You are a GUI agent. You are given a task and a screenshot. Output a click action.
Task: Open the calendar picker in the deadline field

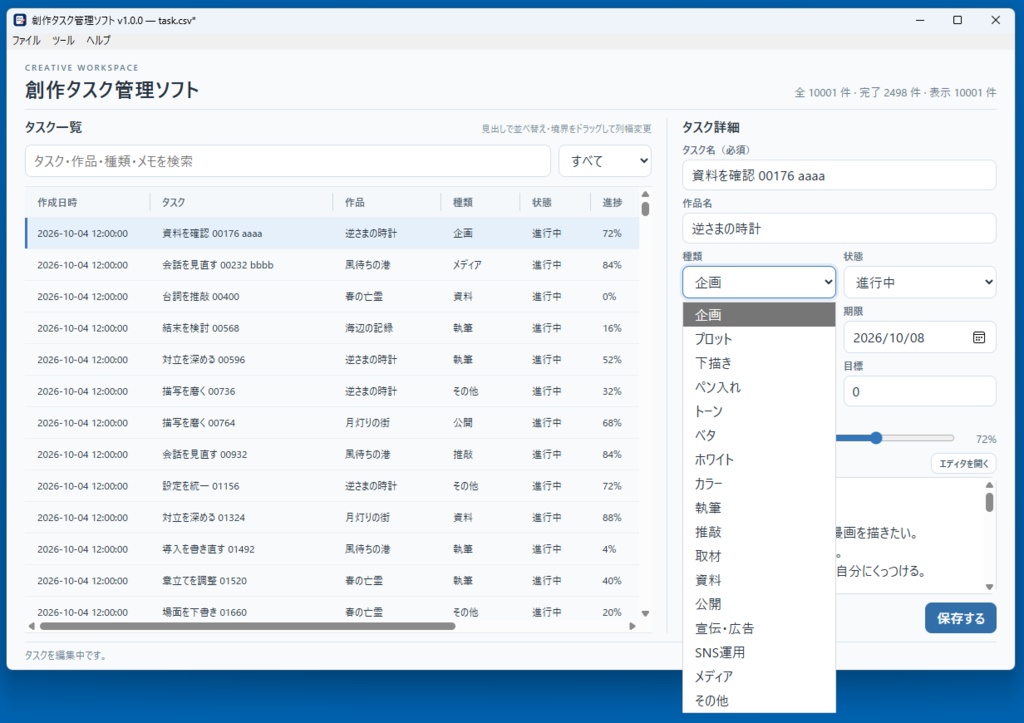(x=978, y=338)
